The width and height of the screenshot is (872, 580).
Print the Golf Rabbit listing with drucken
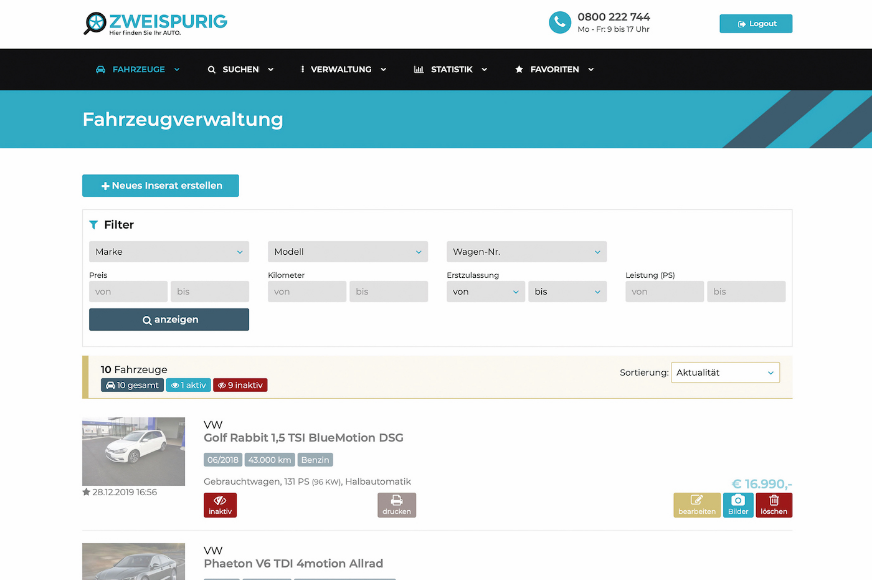pos(397,505)
